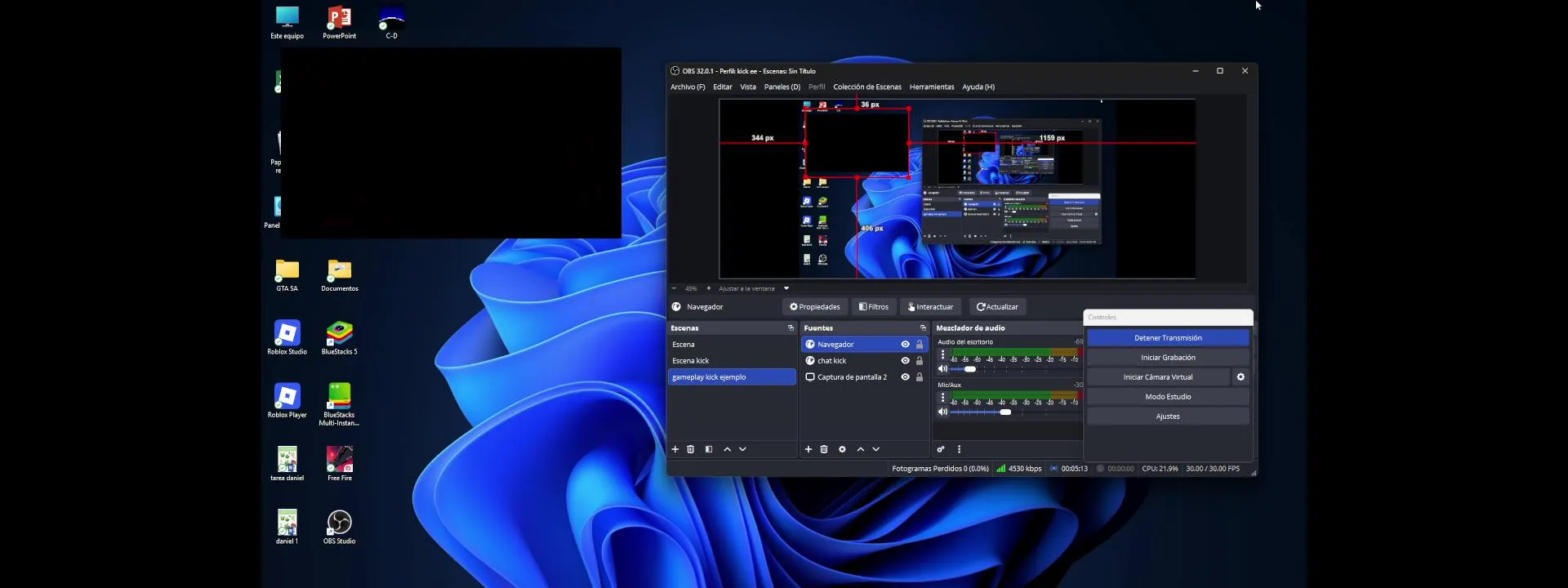The image size is (1568, 588).
Task: Hide Captura de pantalla 2 source
Action: coord(905,377)
